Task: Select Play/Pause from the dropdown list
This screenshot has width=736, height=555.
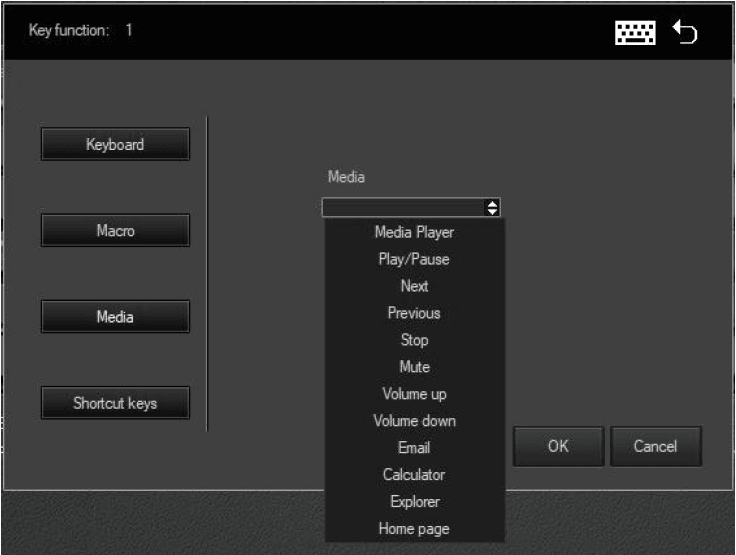Action: point(414,259)
